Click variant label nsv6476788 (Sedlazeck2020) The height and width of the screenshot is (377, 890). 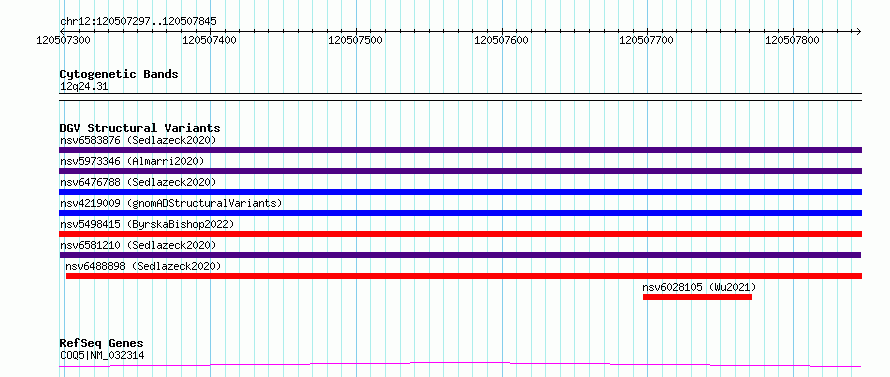point(138,182)
